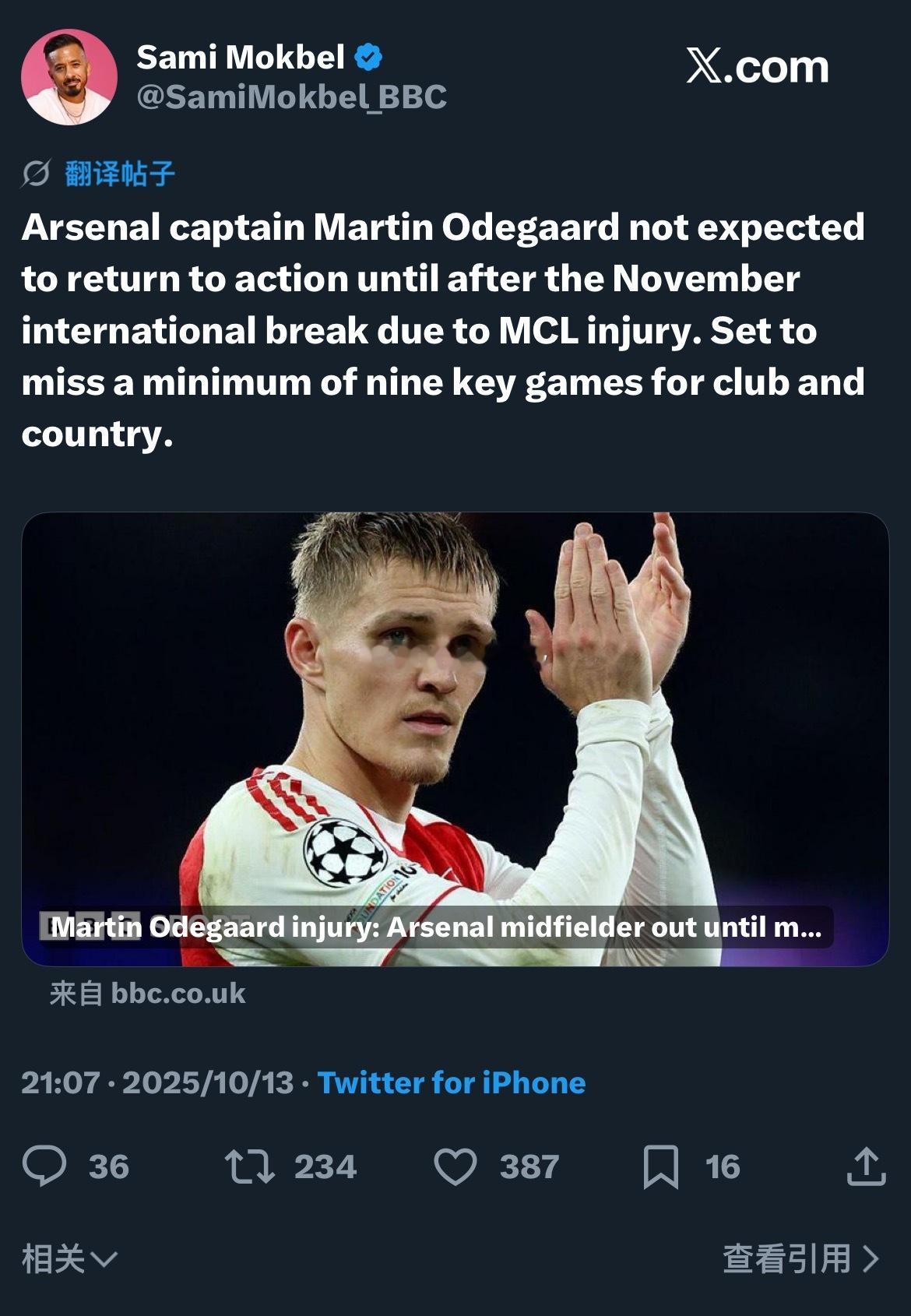Click the article headline caption overlay

436,927
